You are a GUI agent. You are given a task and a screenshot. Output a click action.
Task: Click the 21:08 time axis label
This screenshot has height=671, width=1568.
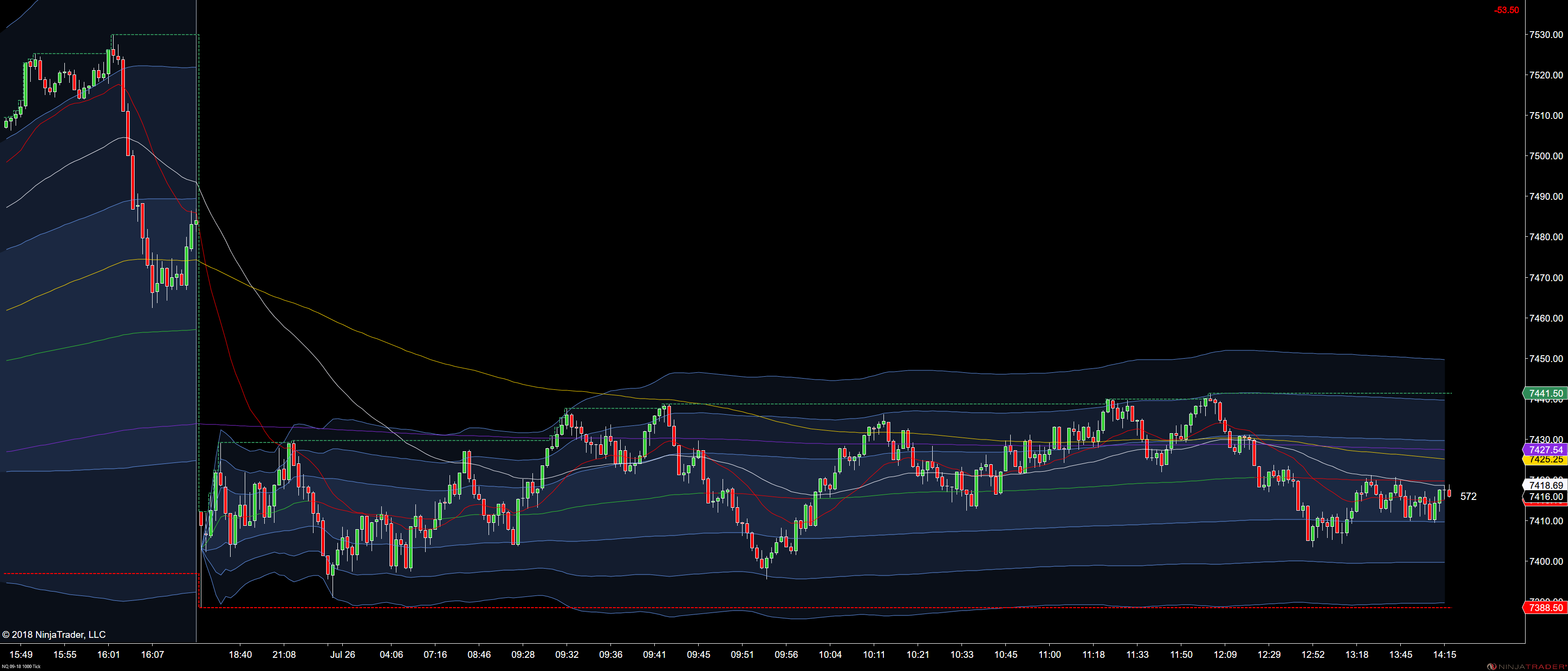tap(284, 654)
